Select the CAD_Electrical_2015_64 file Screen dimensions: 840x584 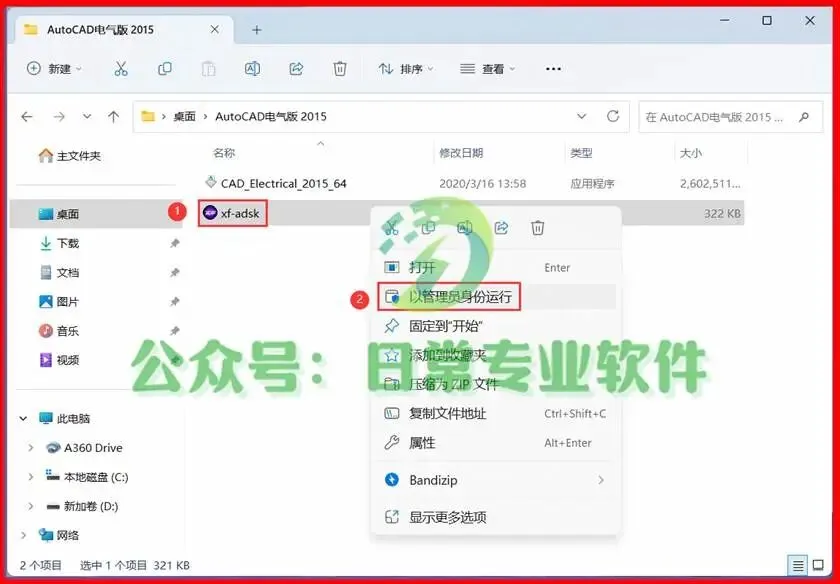pos(275,183)
